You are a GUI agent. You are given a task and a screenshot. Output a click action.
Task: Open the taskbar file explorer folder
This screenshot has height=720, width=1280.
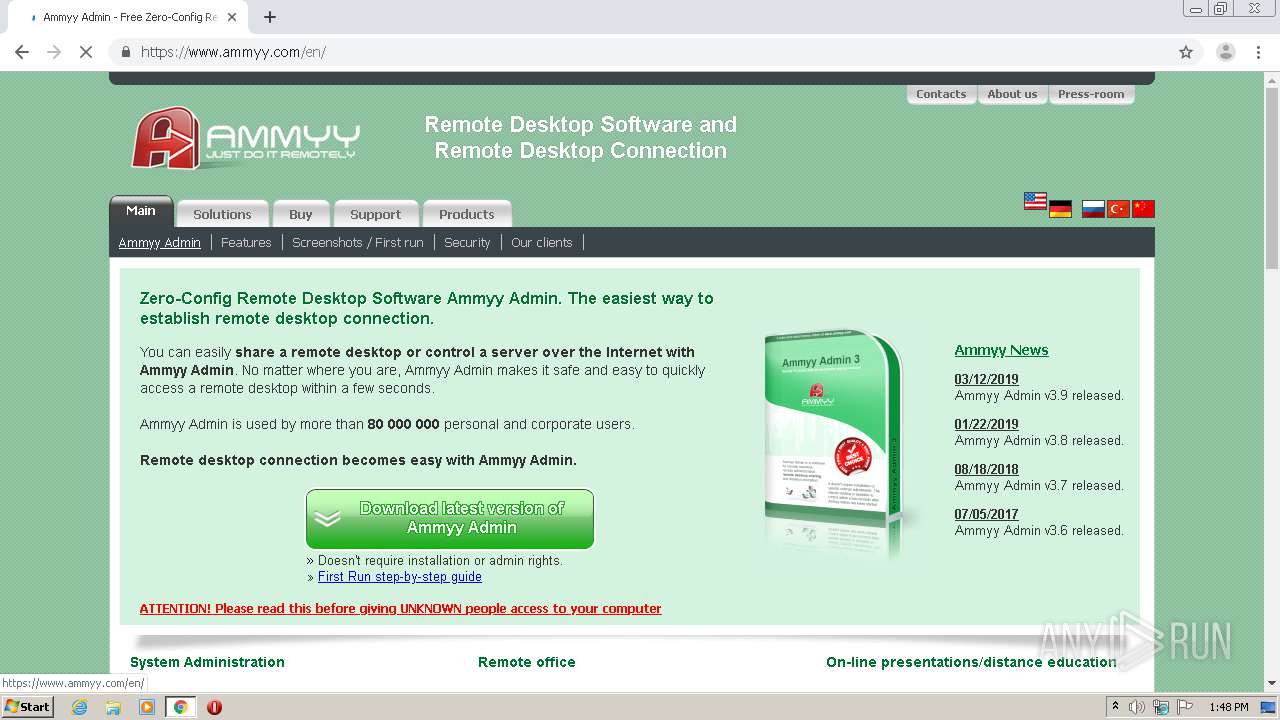click(x=113, y=707)
